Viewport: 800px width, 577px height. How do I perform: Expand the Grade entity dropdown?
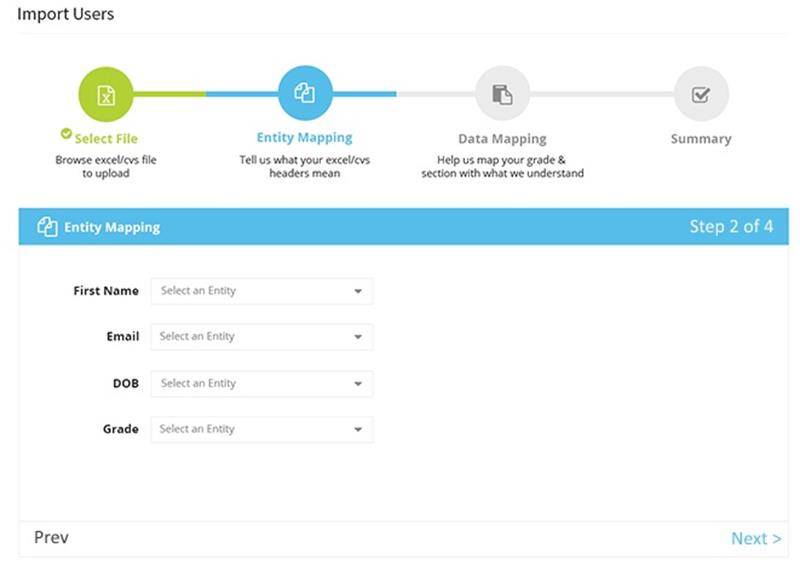261,429
